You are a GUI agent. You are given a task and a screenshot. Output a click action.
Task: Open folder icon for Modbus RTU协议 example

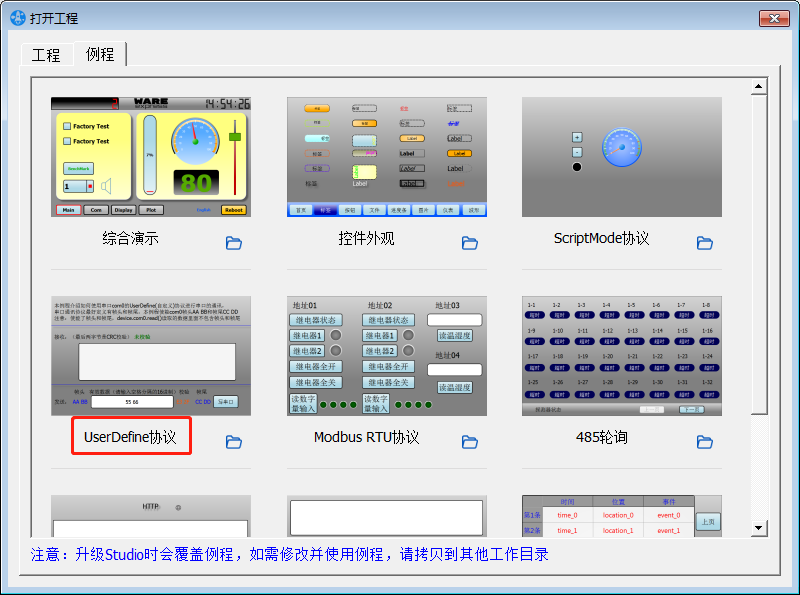click(x=469, y=442)
